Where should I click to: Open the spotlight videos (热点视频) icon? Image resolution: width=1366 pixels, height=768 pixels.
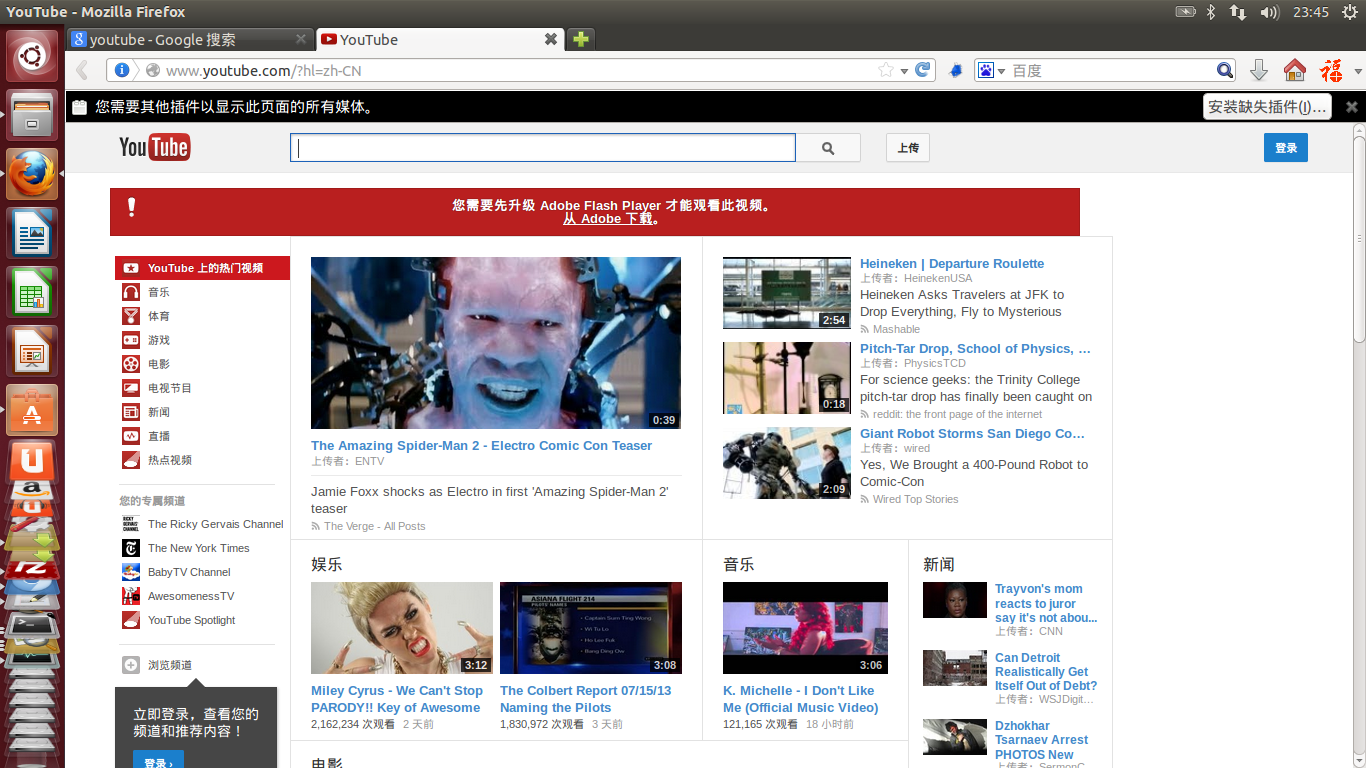point(131,460)
